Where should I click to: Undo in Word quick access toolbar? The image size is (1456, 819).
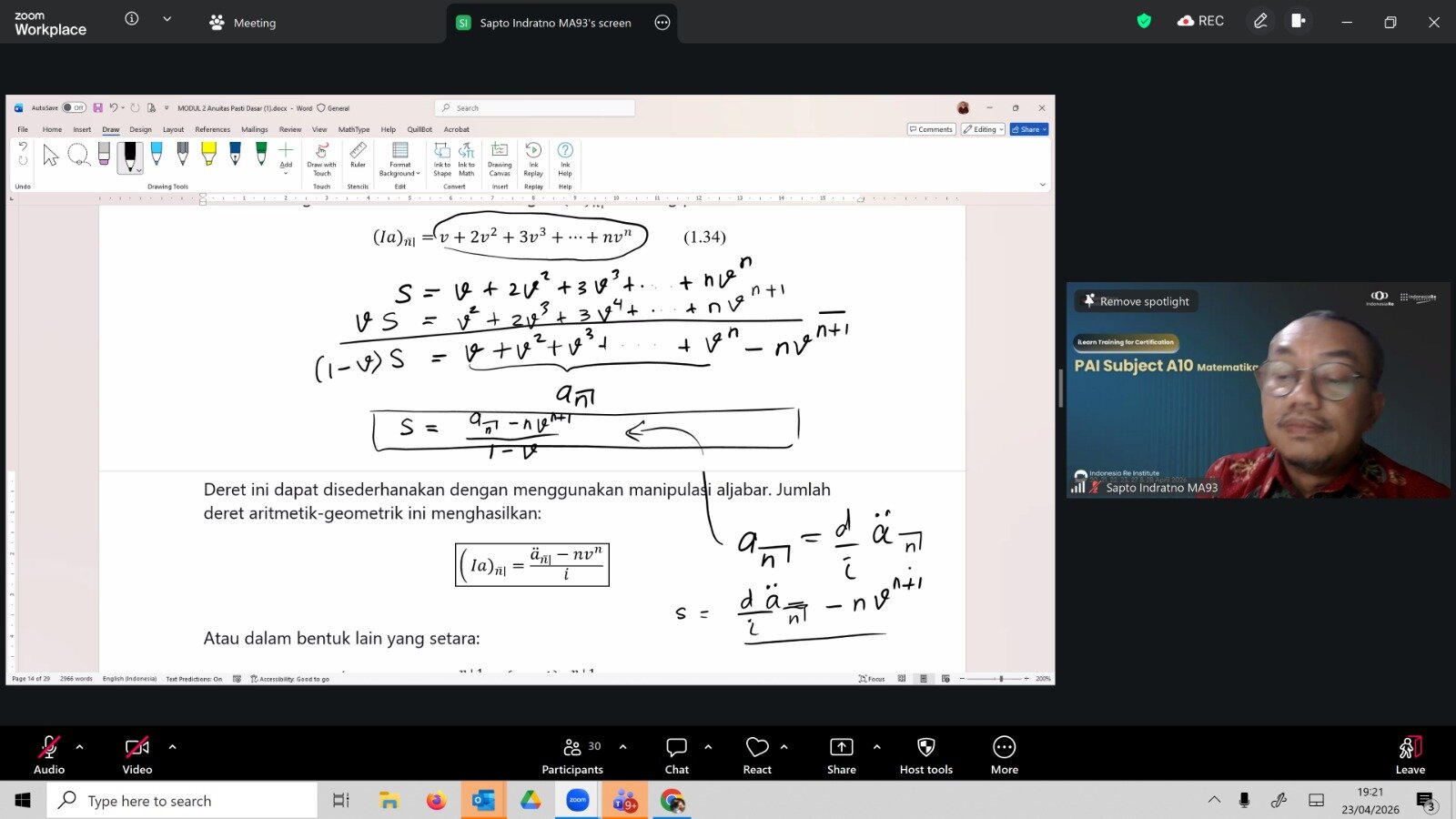point(114,107)
